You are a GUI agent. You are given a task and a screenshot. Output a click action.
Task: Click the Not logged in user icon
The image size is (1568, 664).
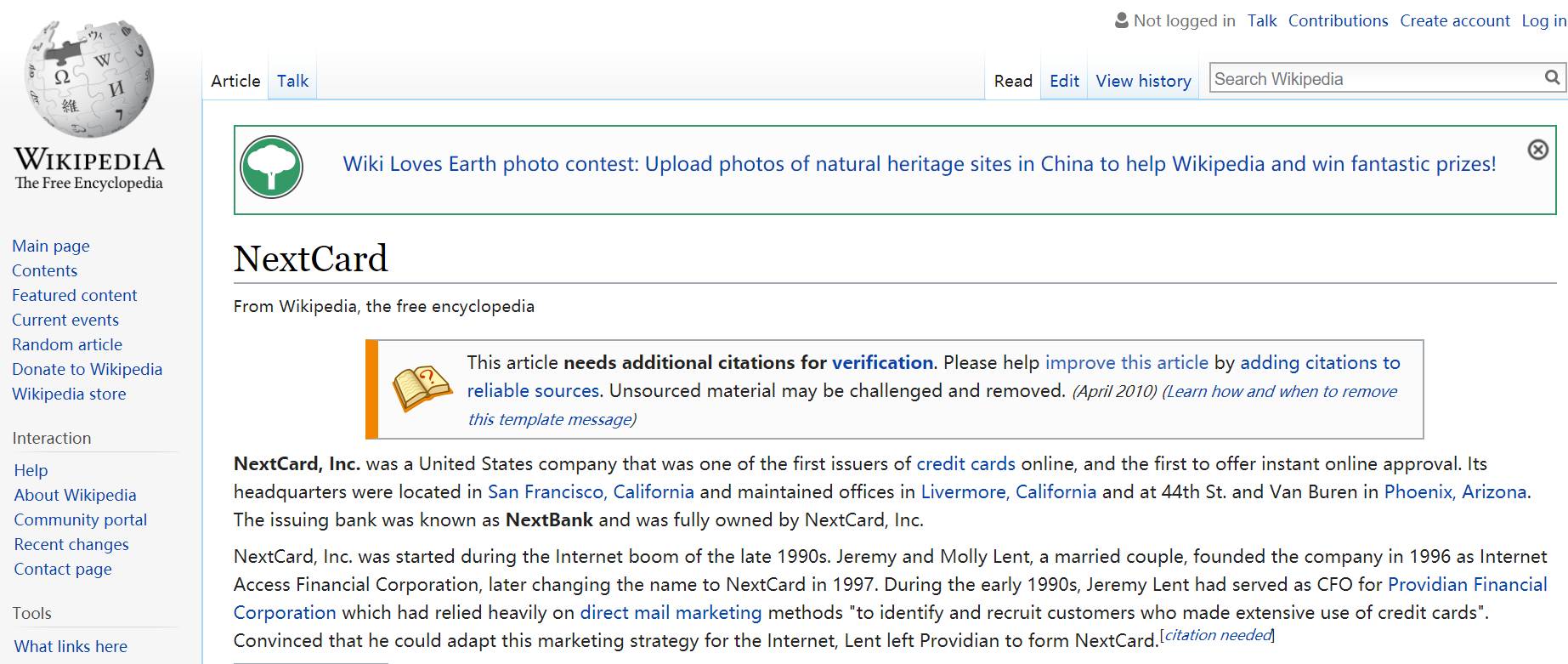[x=1121, y=20]
